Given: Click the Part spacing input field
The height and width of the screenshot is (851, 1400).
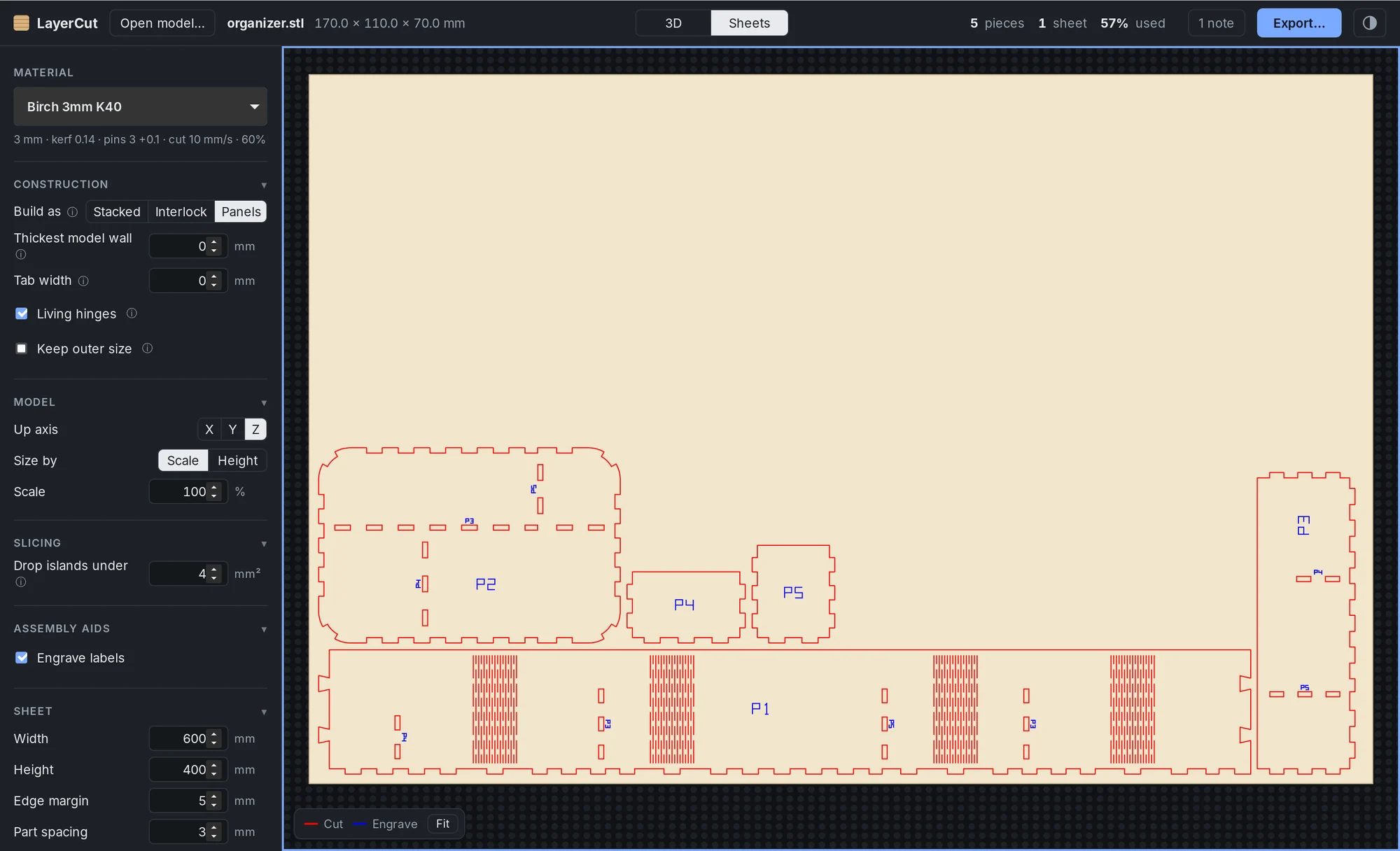Looking at the screenshot, I should pos(188,832).
